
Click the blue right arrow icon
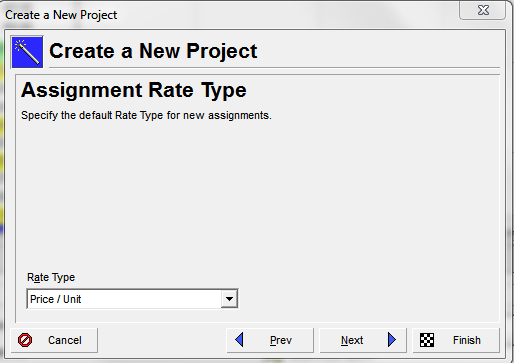[x=392, y=340]
